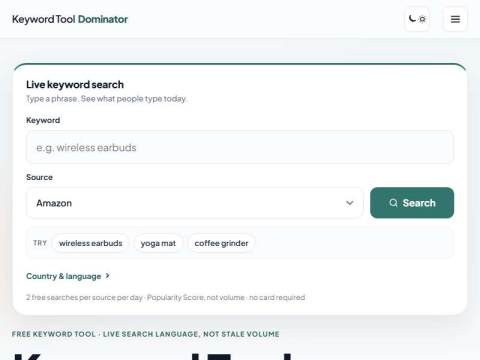The width and height of the screenshot is (480, 360).
Task: Click the free searches per day note
Action: click(166, 297)
